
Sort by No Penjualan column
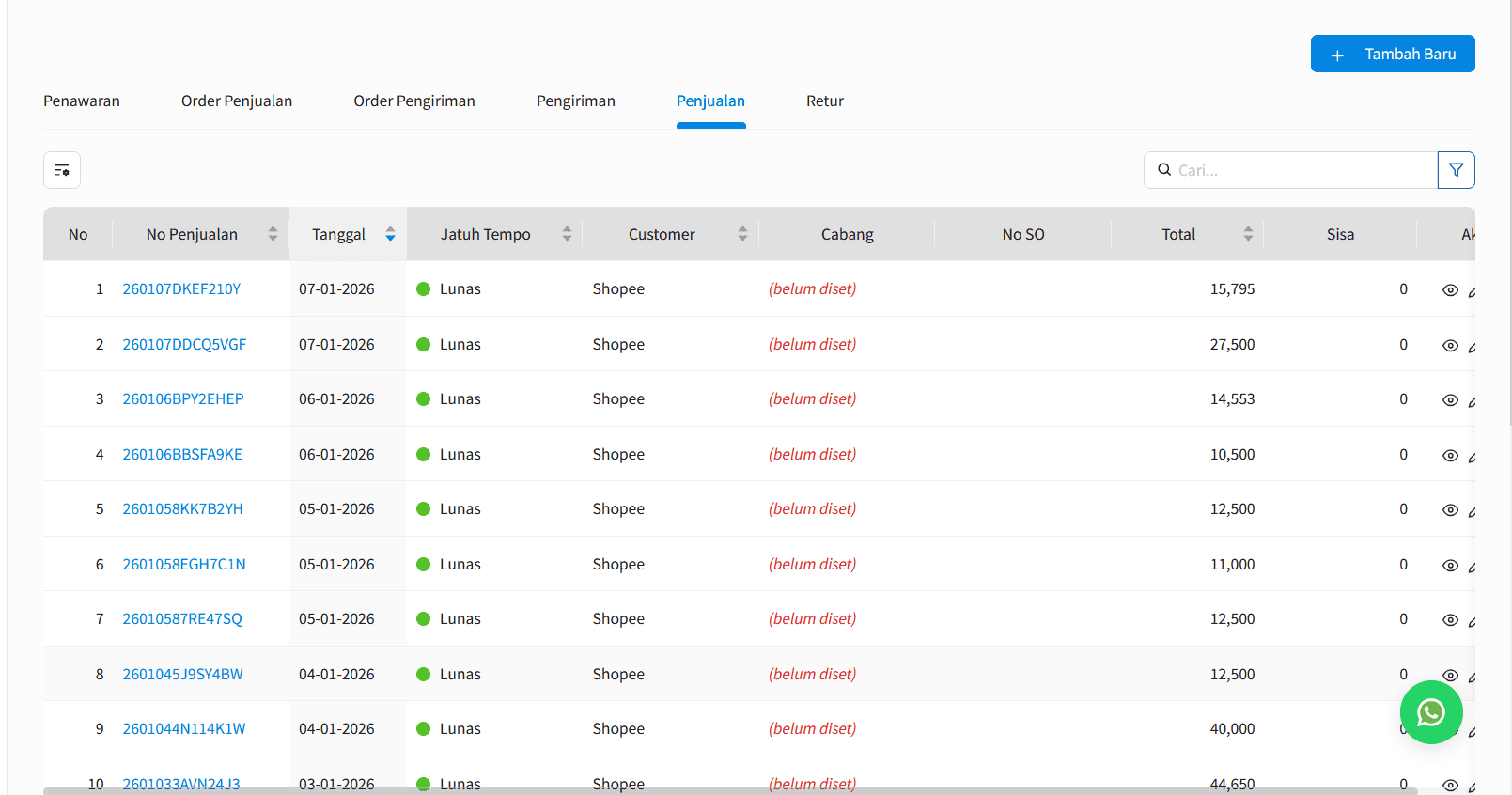click(273, 234)
